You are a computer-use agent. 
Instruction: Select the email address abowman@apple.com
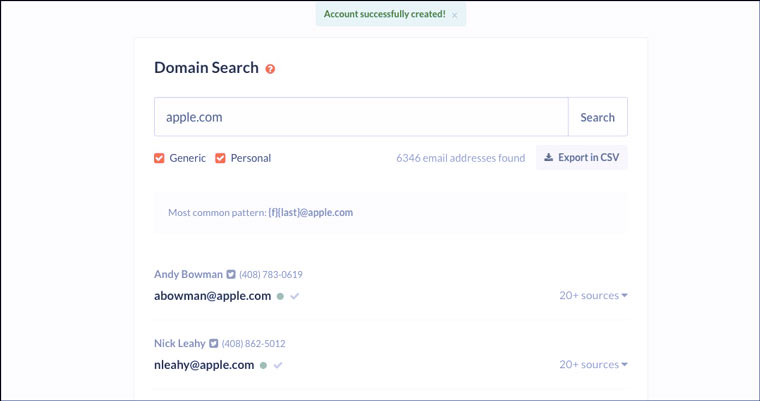tap(212, 296)
